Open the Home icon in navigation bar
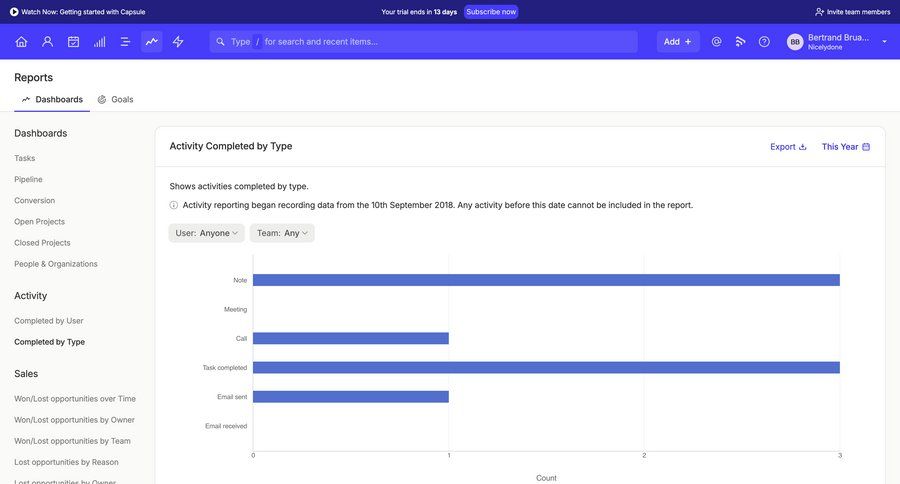900x484 pixels. point(21,42)
